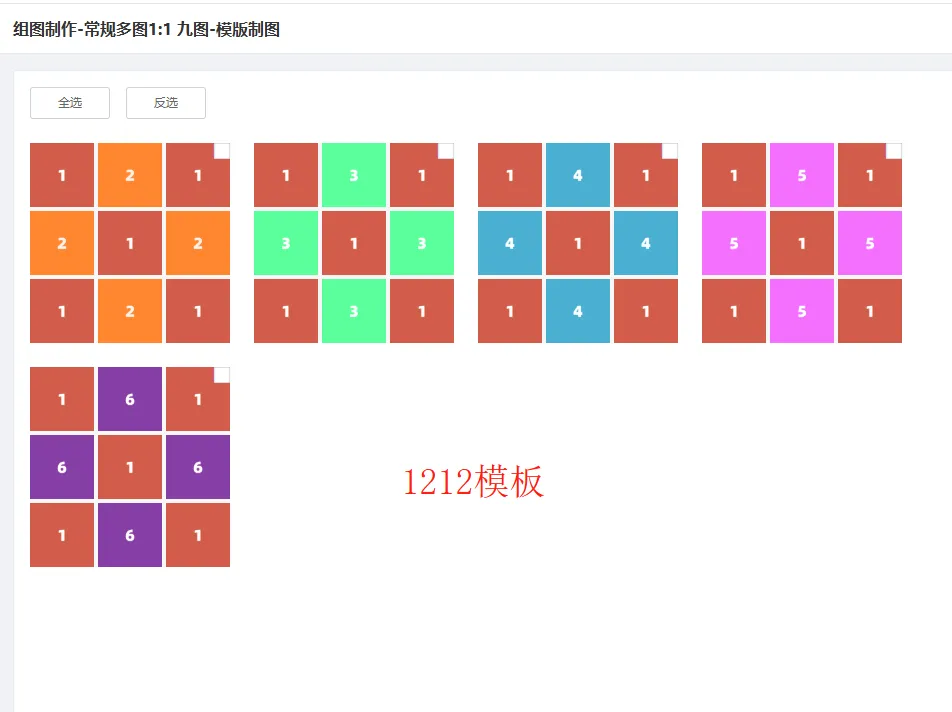
Task: Click the center red tile of first template
Action: pyautogui.click(x=130, y=242)
